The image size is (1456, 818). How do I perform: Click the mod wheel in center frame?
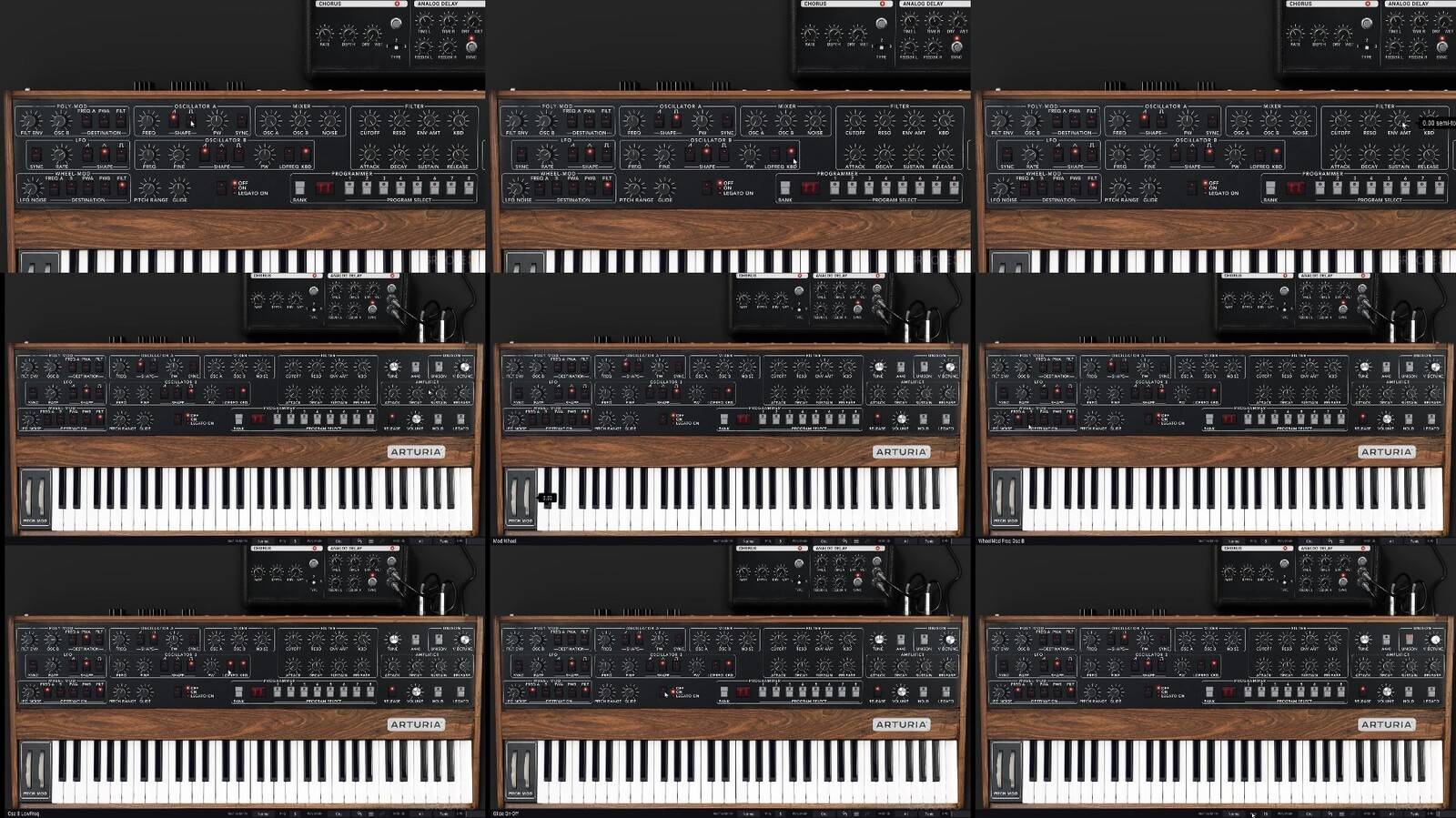[x=528, y=497]
